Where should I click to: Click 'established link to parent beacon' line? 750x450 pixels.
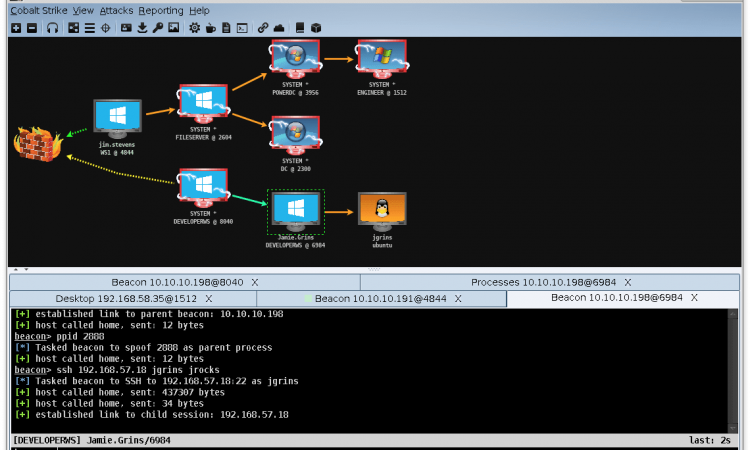[x=149, y=314]
